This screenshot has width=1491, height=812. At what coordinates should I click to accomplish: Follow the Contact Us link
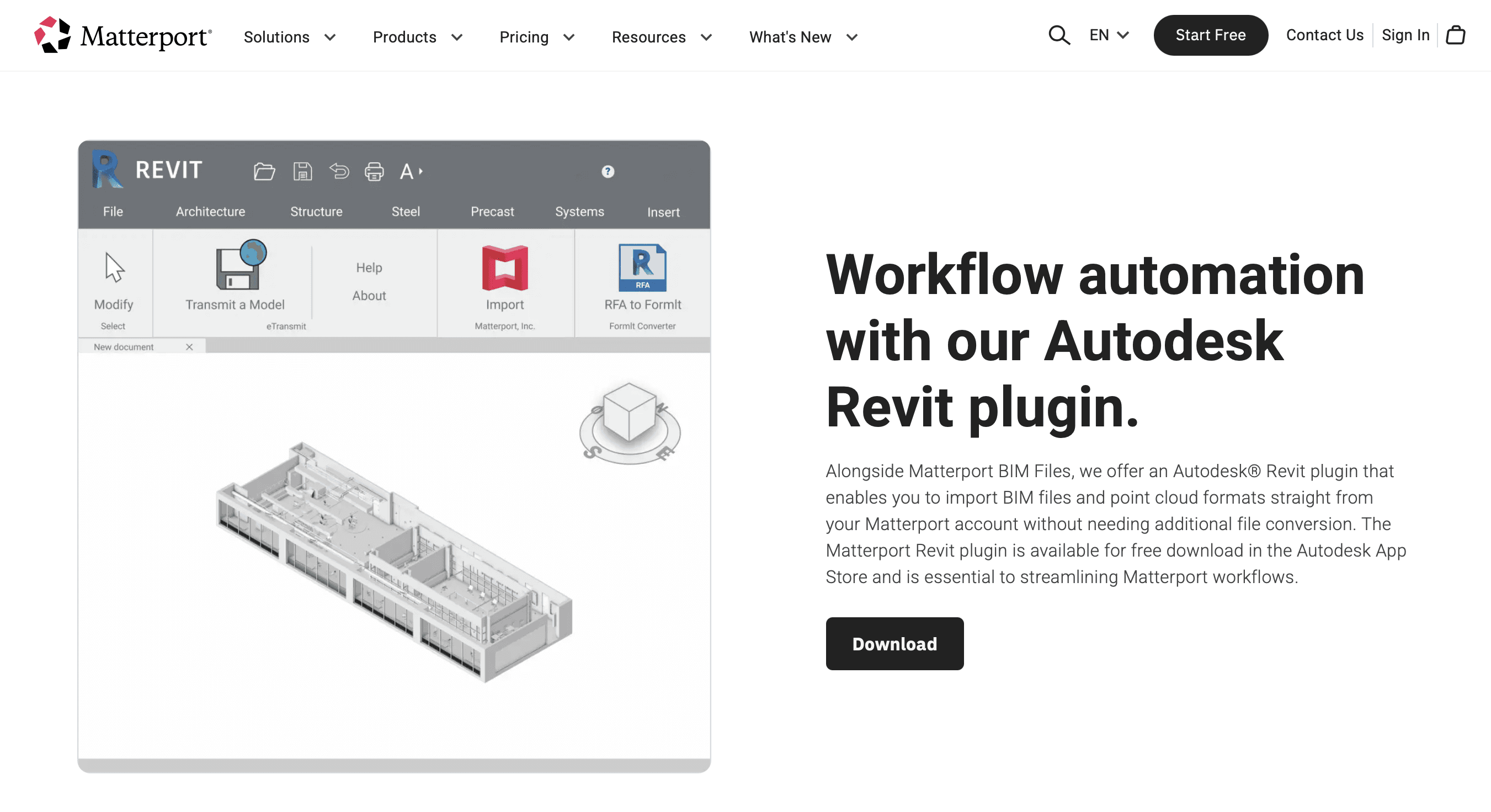(x=1324, y=35)
